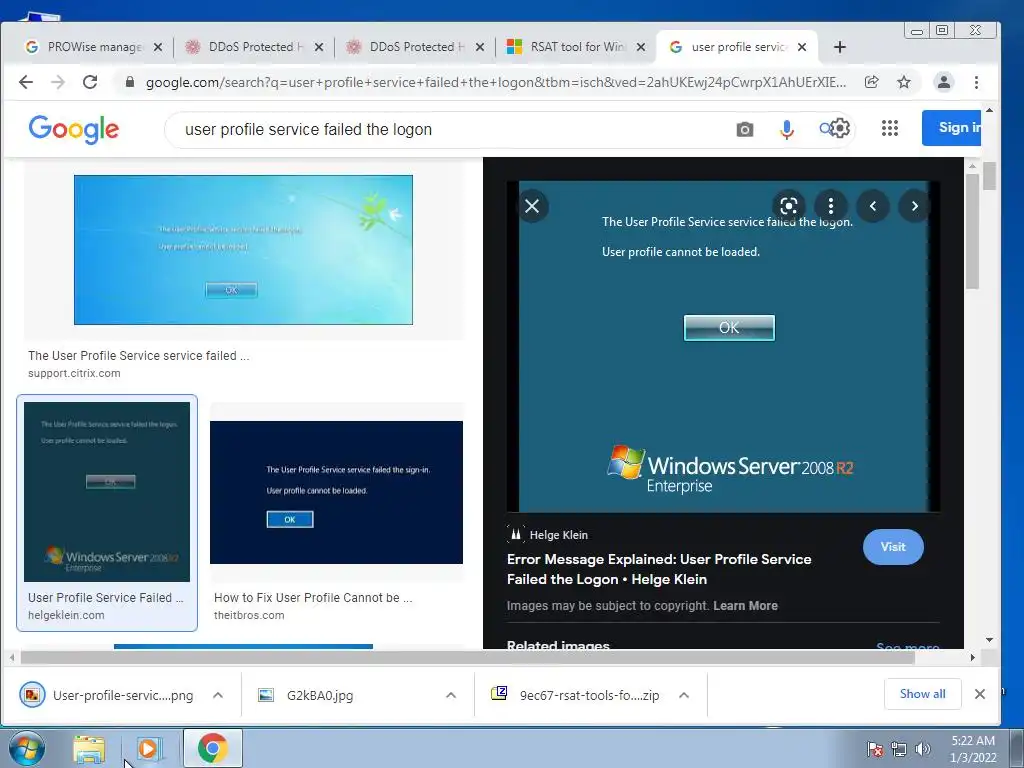This screenshot has height=768, width=1024.
Task: Bookmark this page with the star icon
Action: point(904,82)
